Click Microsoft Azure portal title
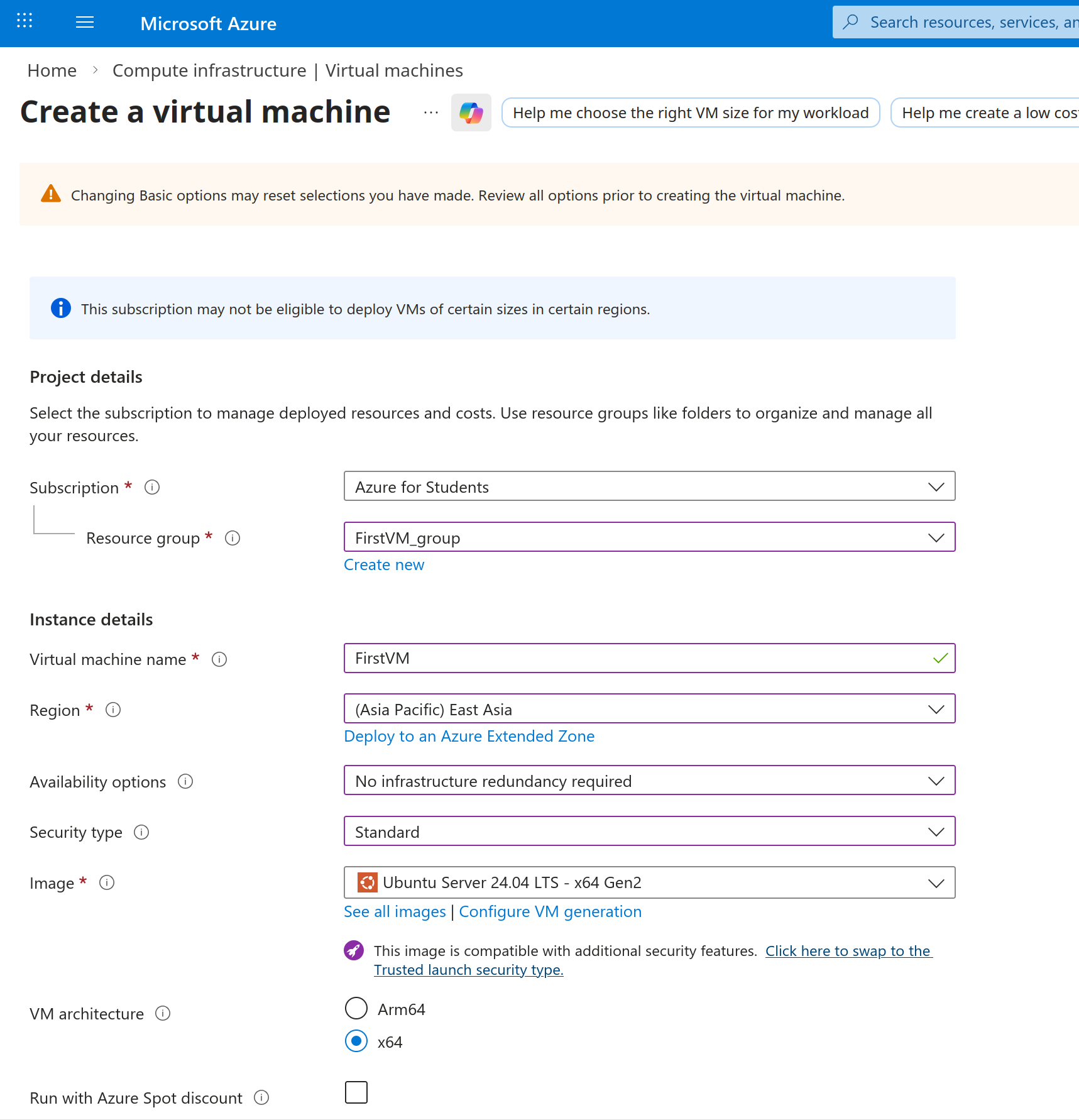 point(209,23)
